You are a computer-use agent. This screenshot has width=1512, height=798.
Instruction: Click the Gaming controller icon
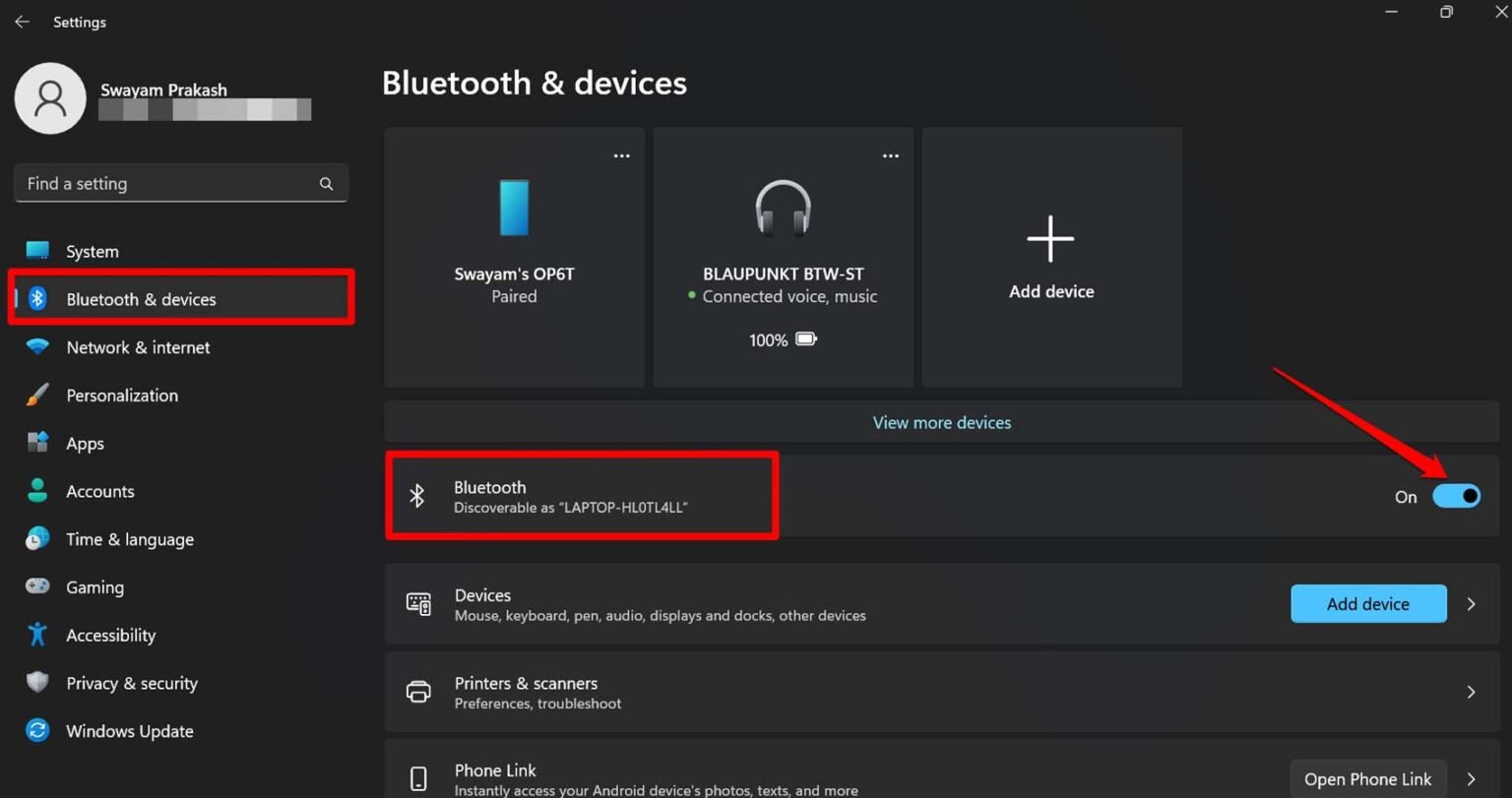[x=36, y=586]
